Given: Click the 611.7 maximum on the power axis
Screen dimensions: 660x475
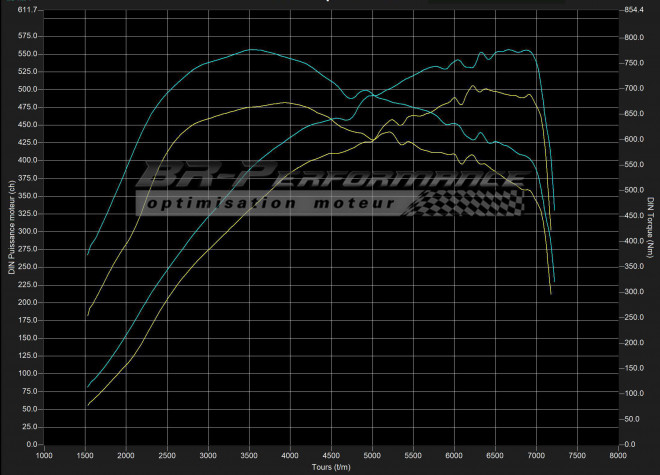Looking at the screenshot, I should point(27,10).
